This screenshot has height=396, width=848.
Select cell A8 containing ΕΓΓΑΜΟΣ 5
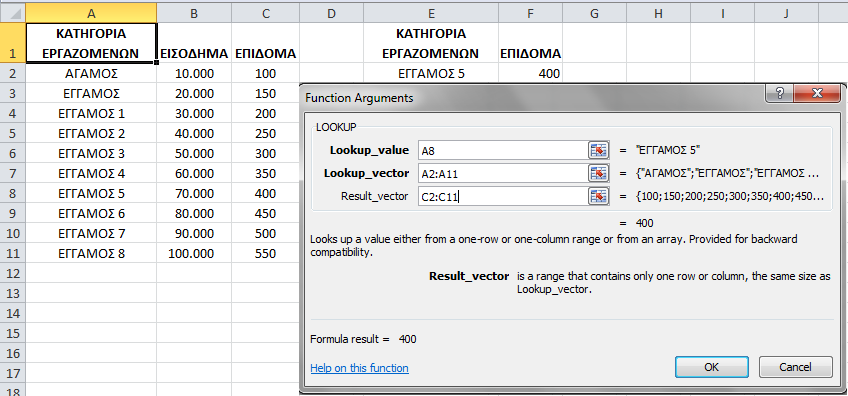tap(91, 193)
